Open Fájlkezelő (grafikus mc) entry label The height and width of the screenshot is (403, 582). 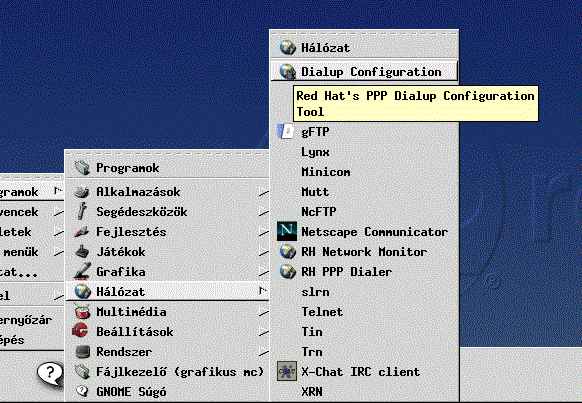pyautogui.click(x=180, y=372)
